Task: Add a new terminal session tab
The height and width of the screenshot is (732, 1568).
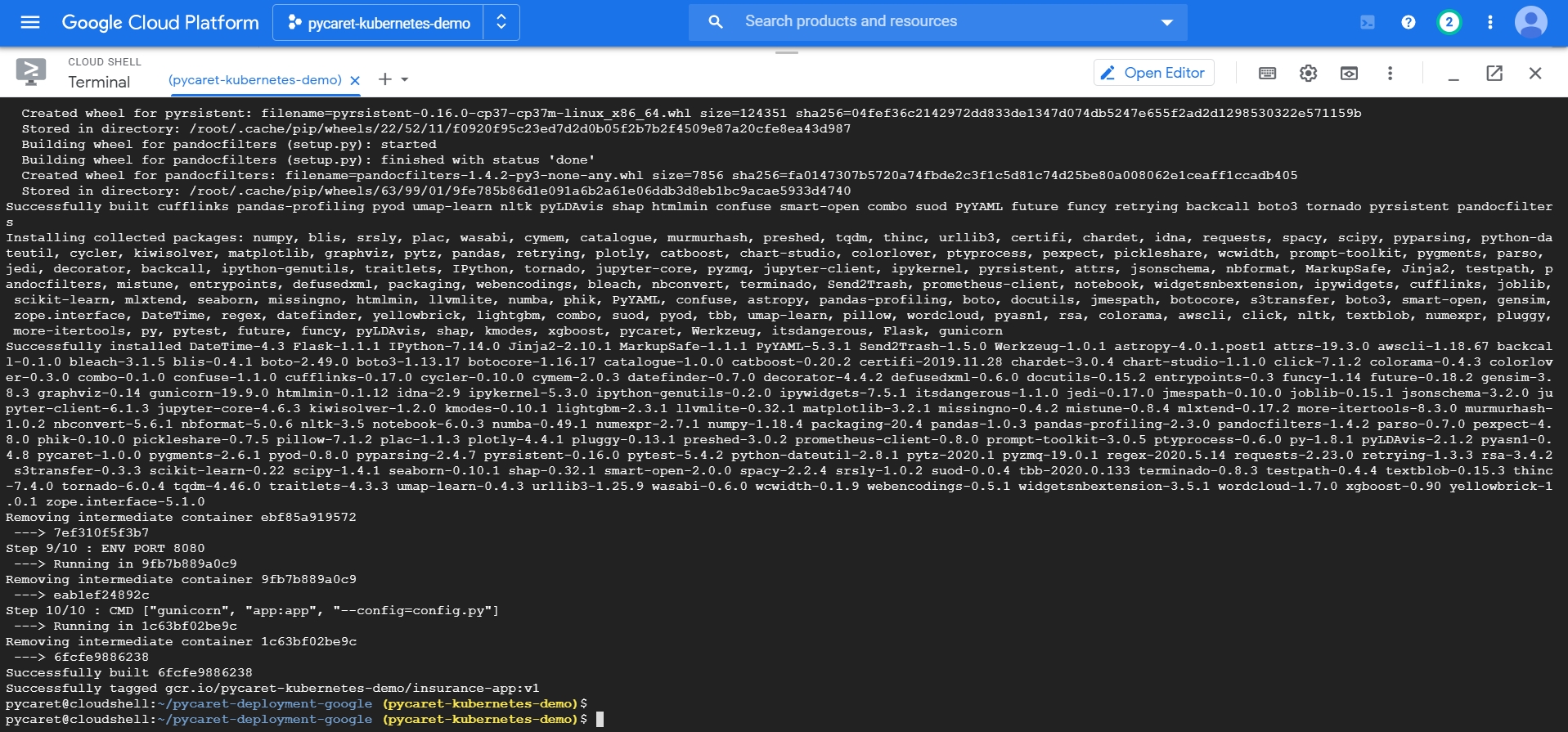Action: 384,79
